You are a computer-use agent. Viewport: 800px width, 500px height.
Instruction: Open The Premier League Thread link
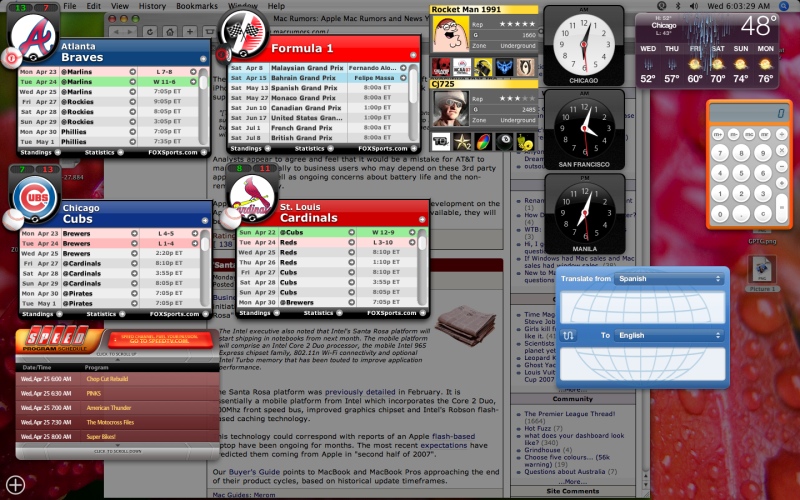569,414
